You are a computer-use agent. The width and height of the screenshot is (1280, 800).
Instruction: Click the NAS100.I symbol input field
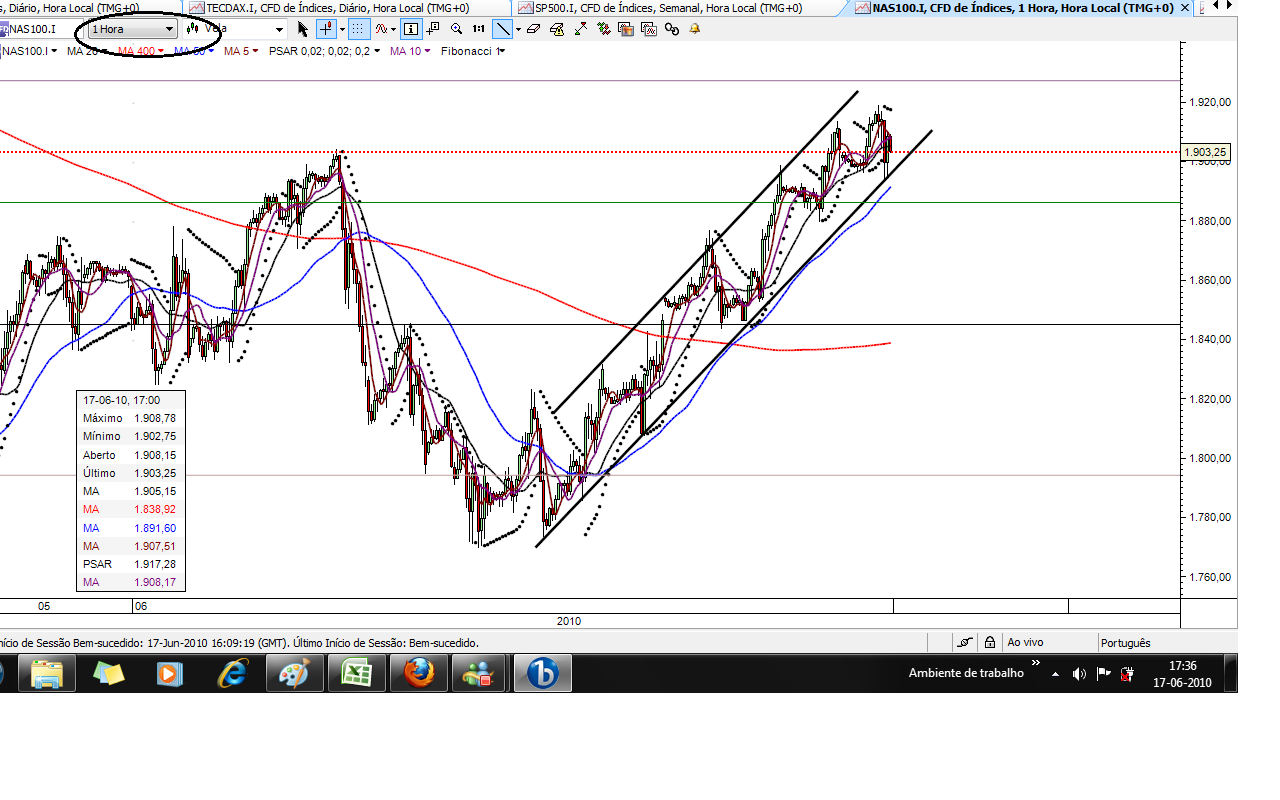(x=42, y=29)
